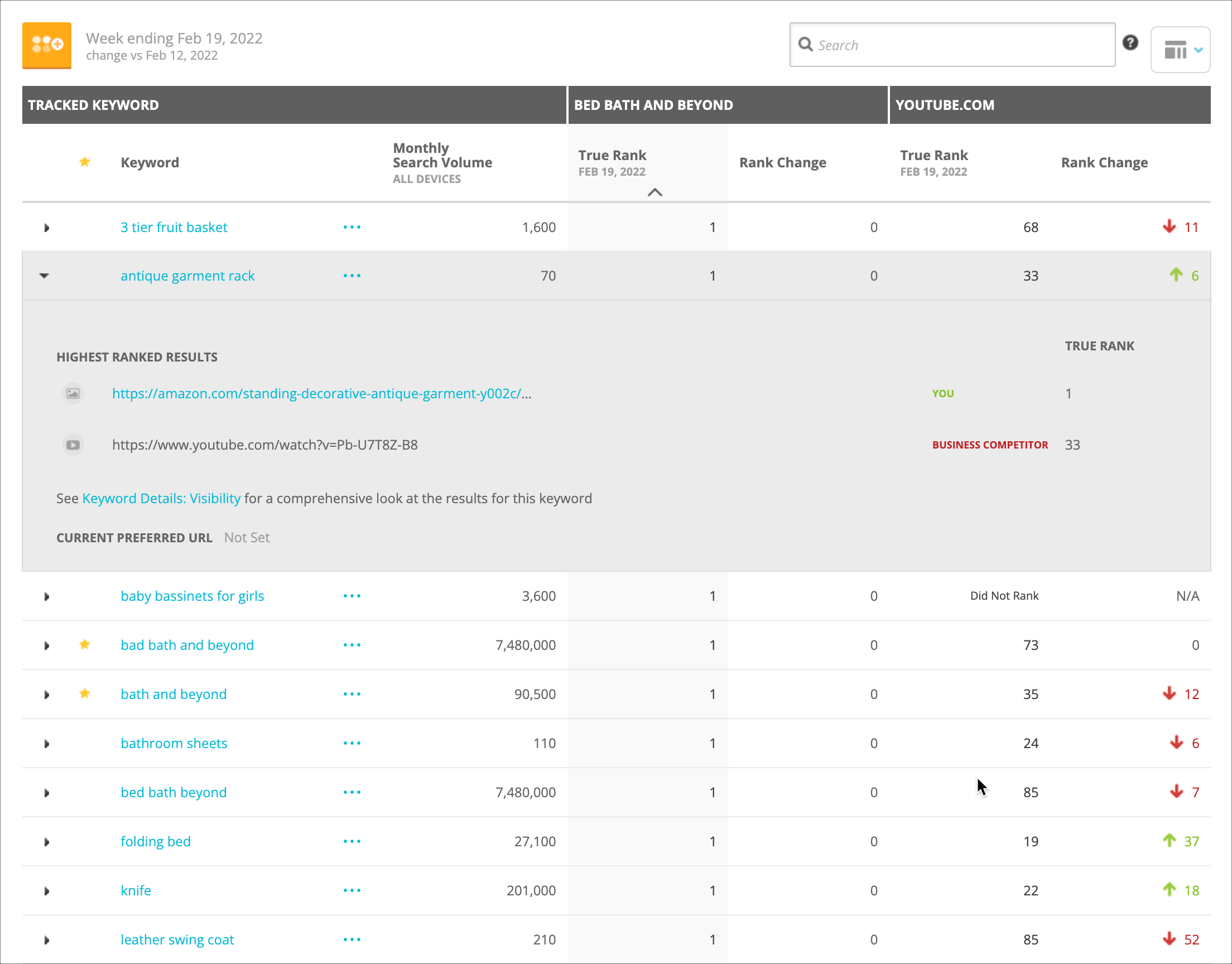This screenshot has height=964, width=1232.
Task: Expand the 3 tier fruit basket row
Action: 47,228
